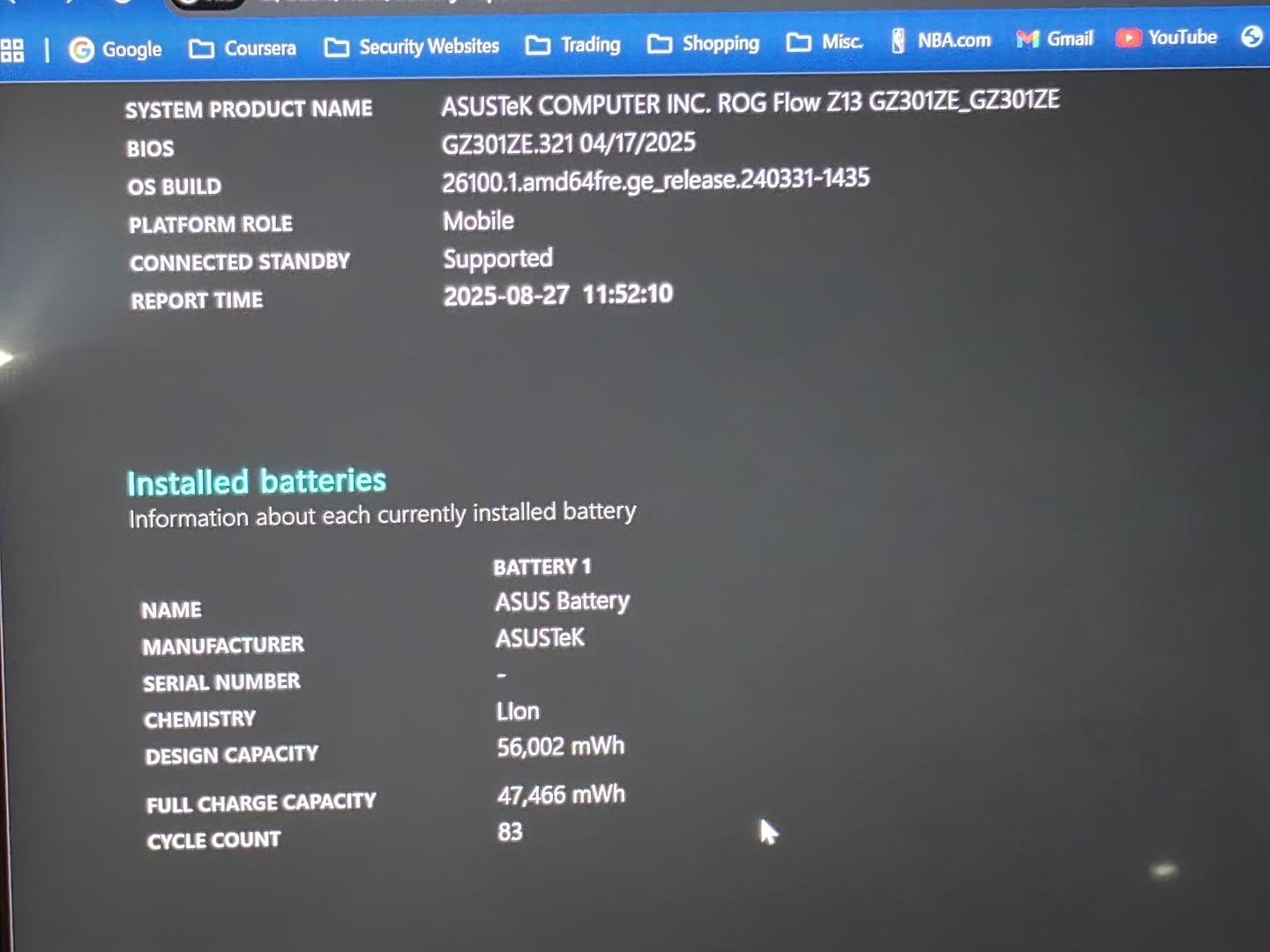1270x952 pixels.
Task: Click the CYCLE COUNT row label
Action: point(214,841)
